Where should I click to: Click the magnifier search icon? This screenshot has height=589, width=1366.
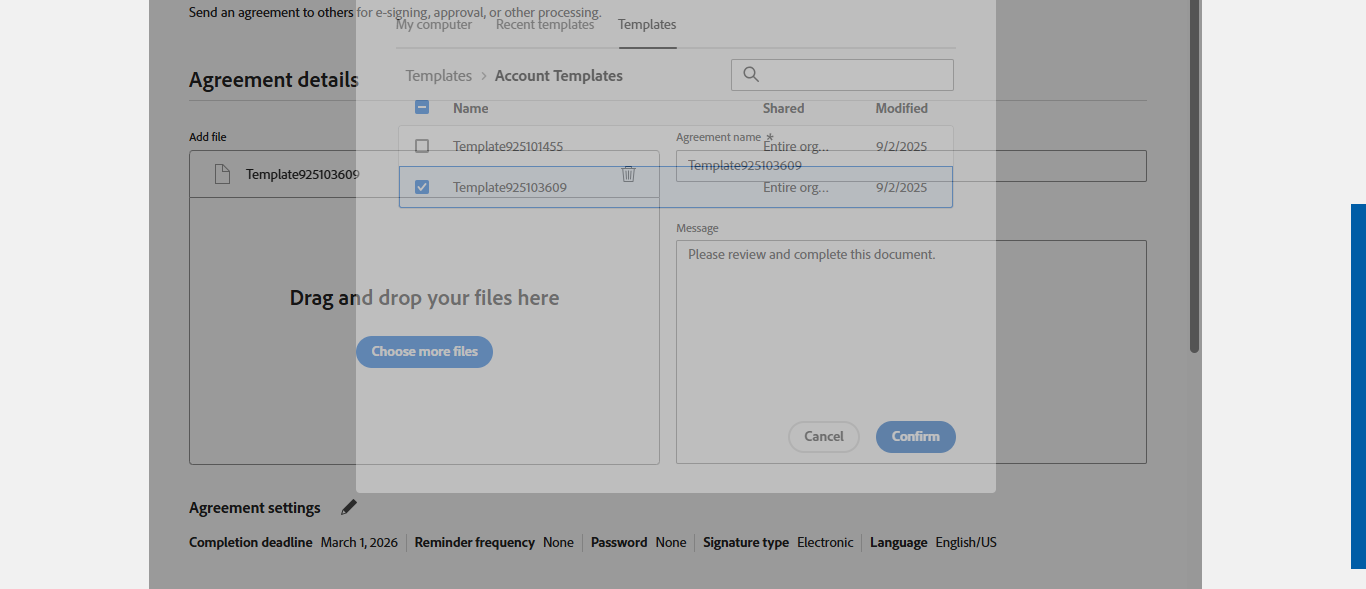(x=751, y=75)
